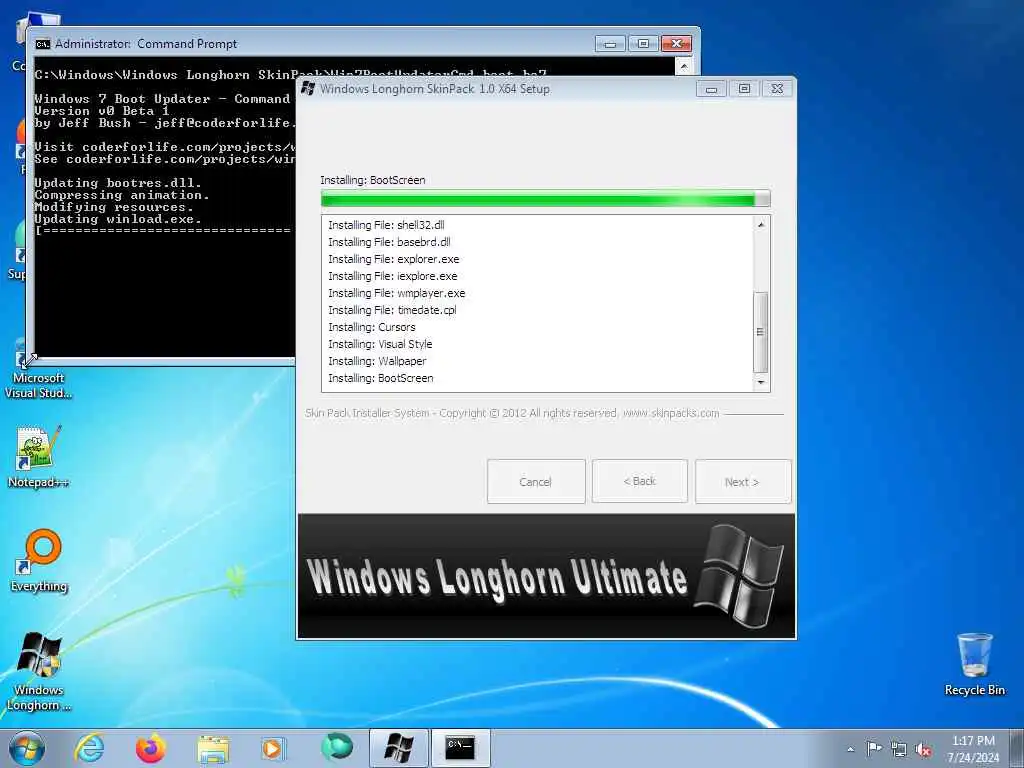
Task: Click the install log scroll down arrow
Action: (761, 382)
